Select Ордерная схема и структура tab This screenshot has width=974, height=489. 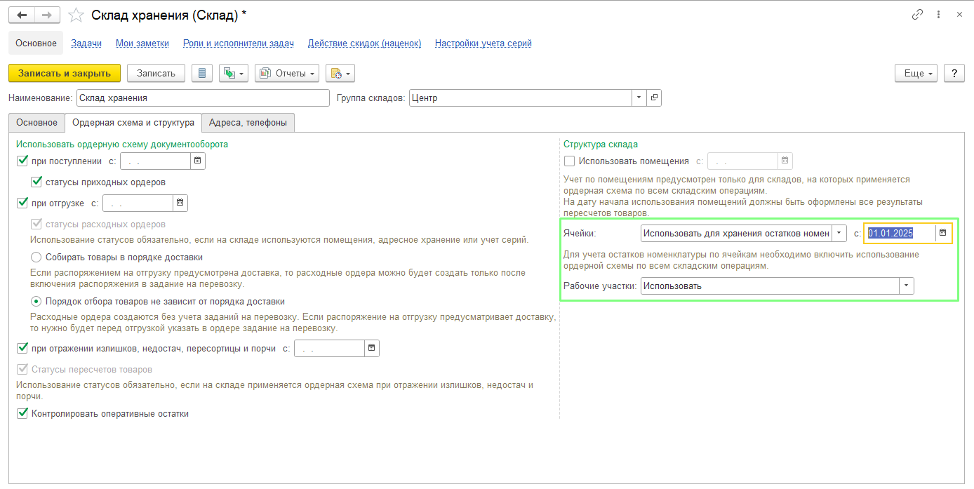pos(134,122)
